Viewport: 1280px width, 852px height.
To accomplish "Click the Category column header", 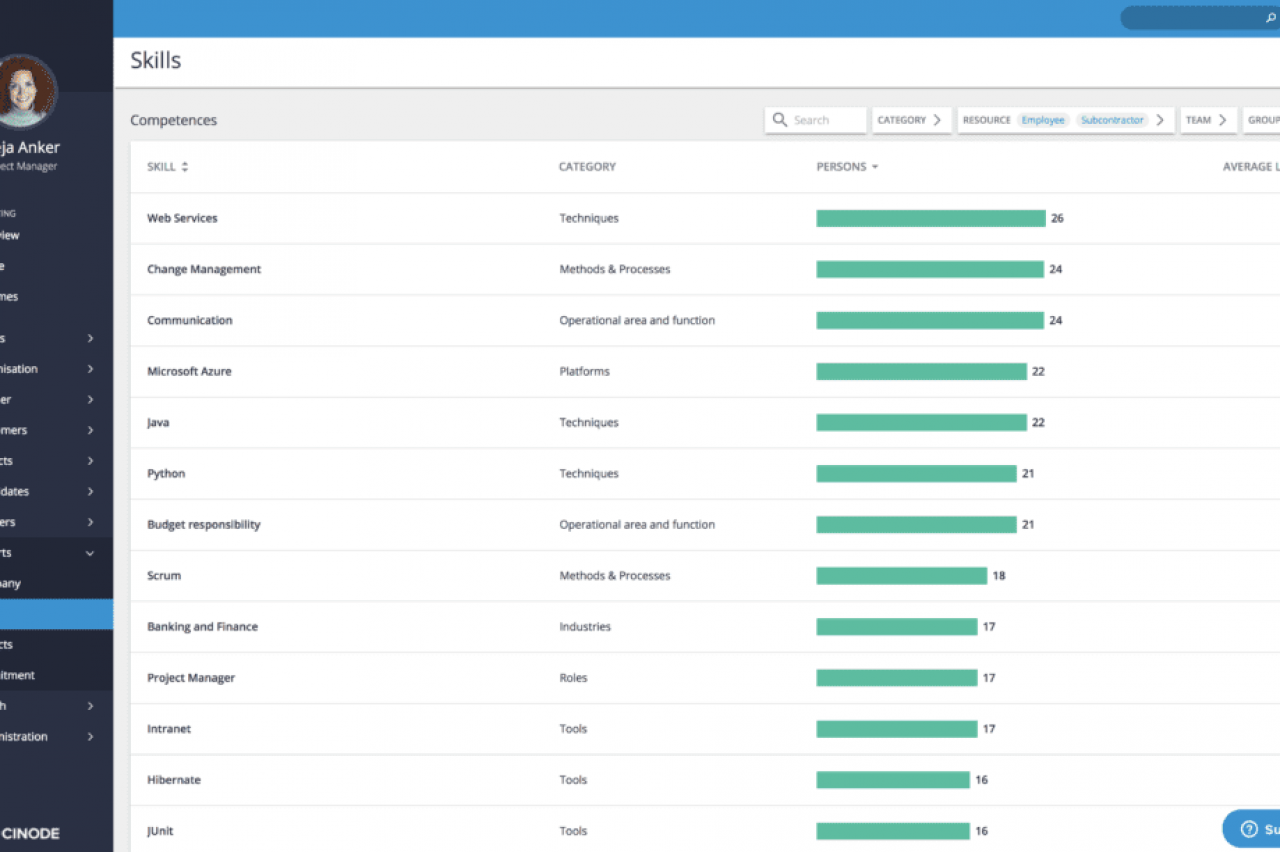I will (x=587, y=167).
